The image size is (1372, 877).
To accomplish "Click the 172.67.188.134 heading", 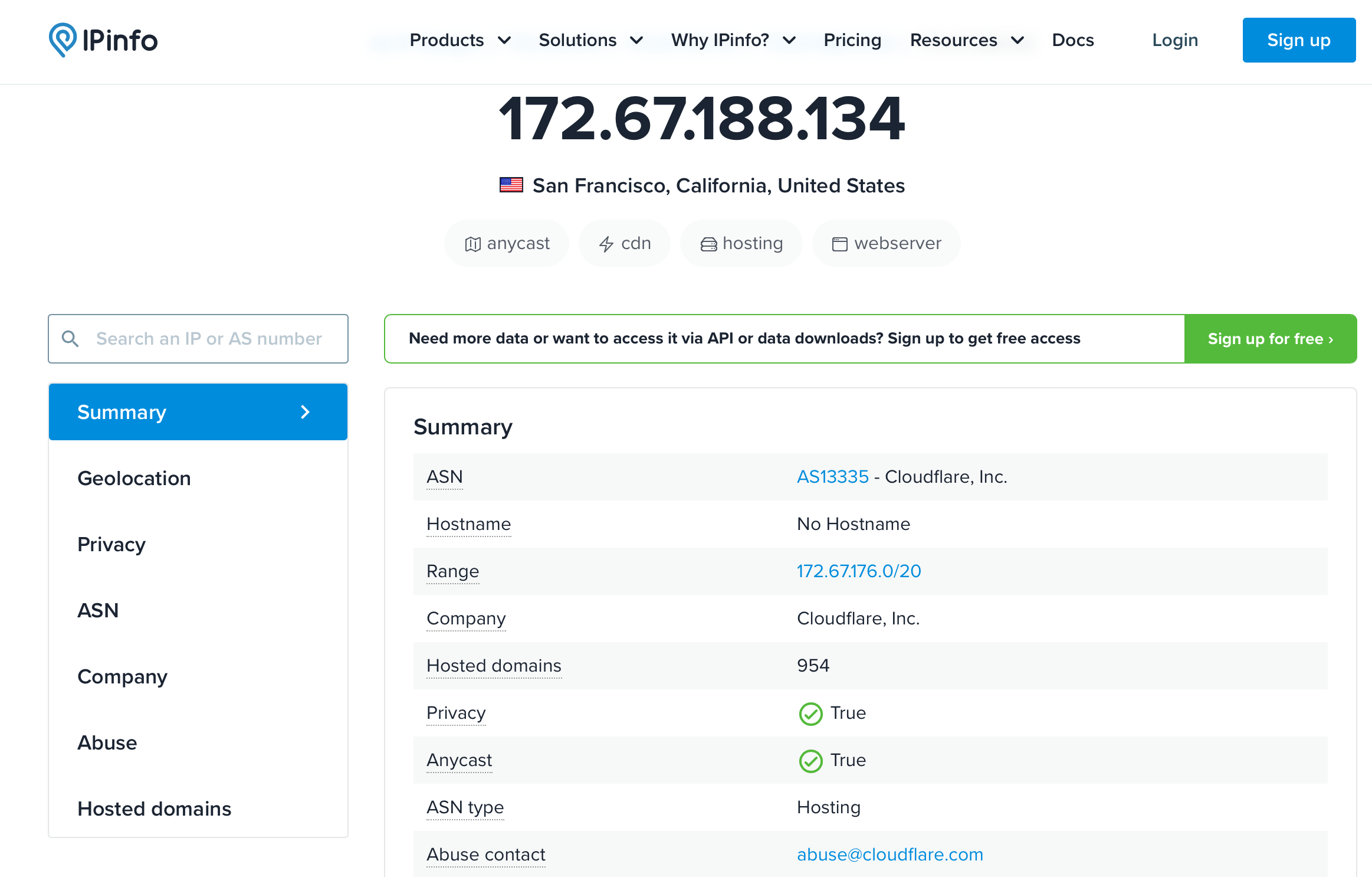I will point(702,119).
